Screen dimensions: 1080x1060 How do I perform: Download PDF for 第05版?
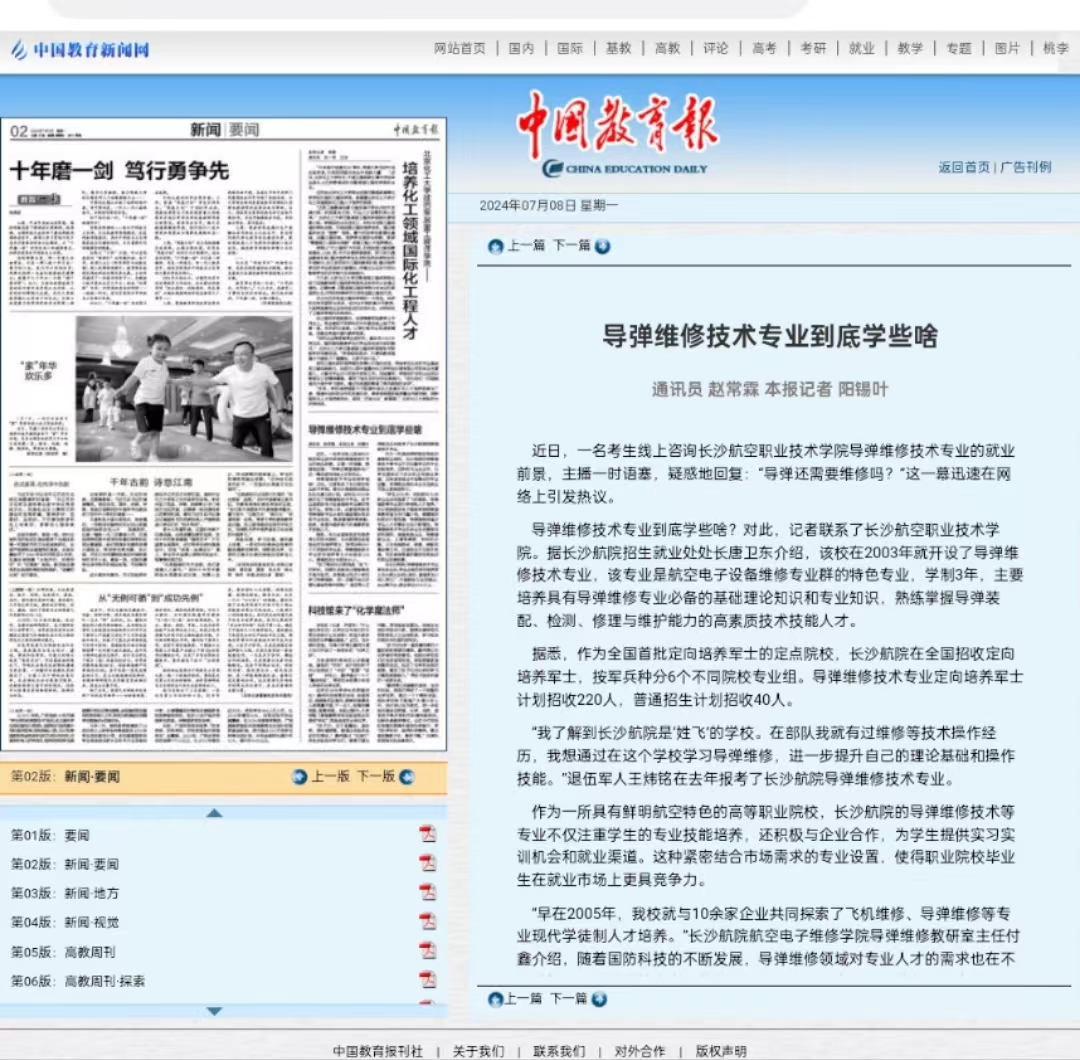point(428,950)
